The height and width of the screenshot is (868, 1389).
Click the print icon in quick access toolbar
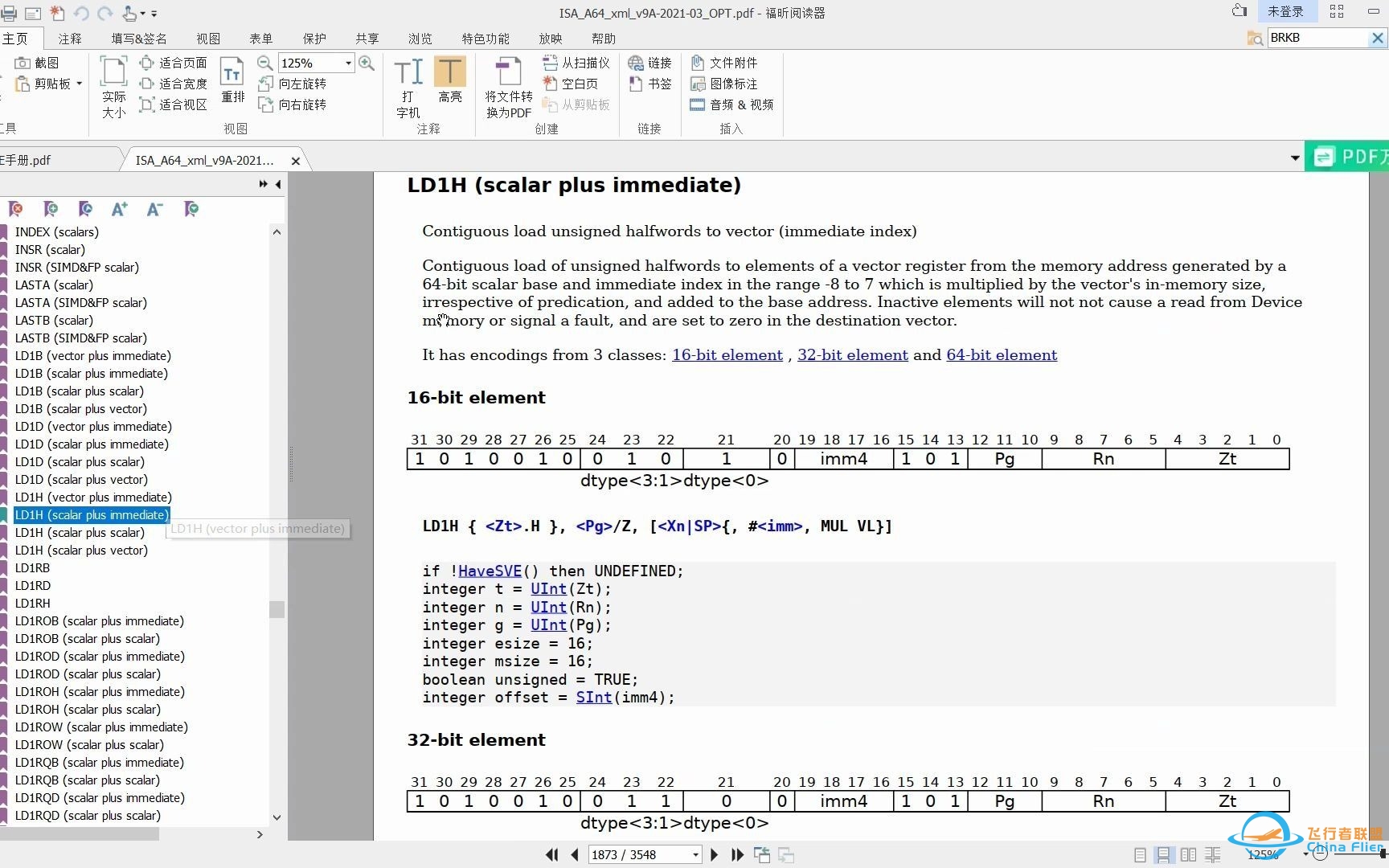(8, 13)
